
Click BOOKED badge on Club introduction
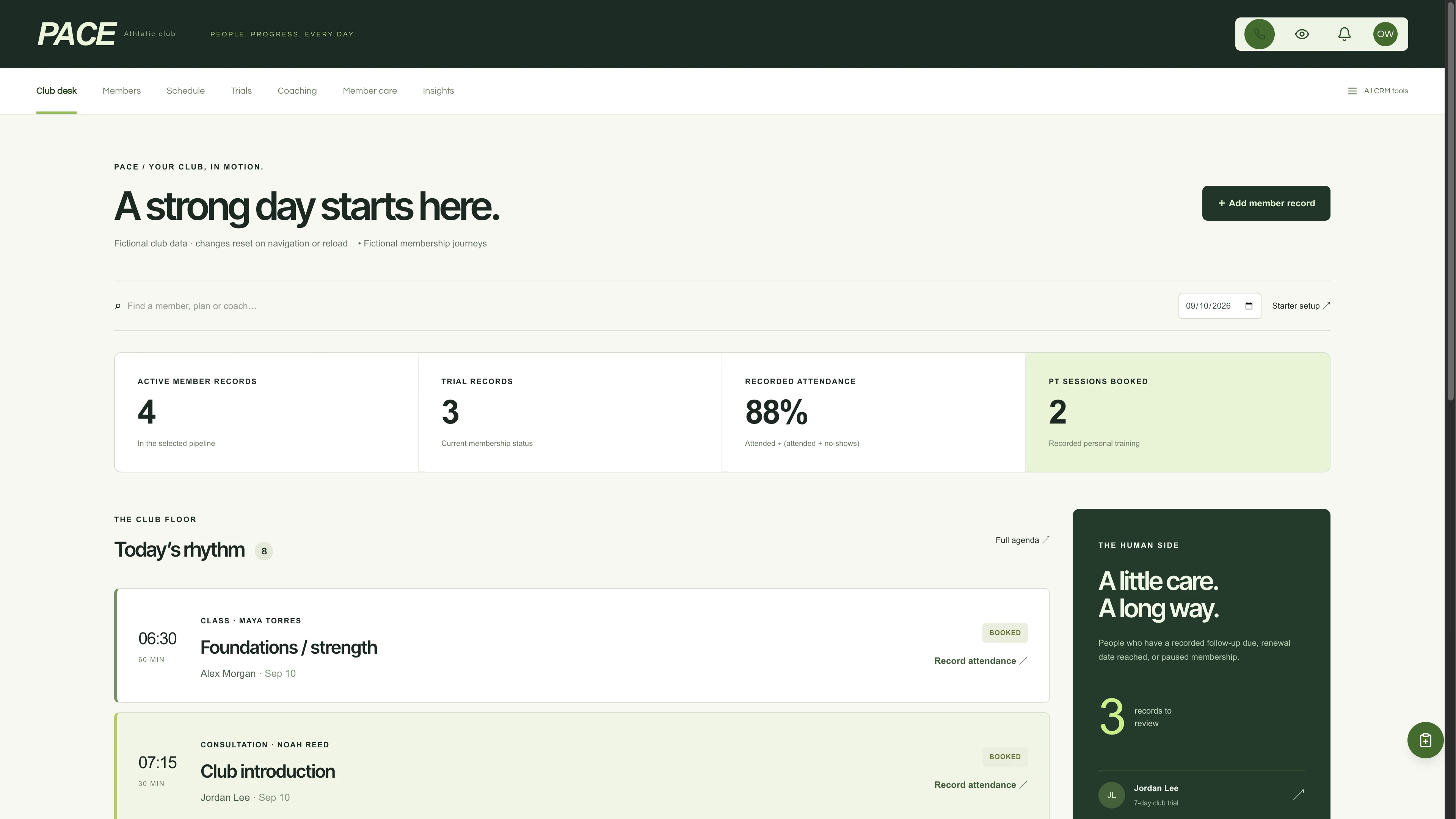click(x=1004, y=756)
